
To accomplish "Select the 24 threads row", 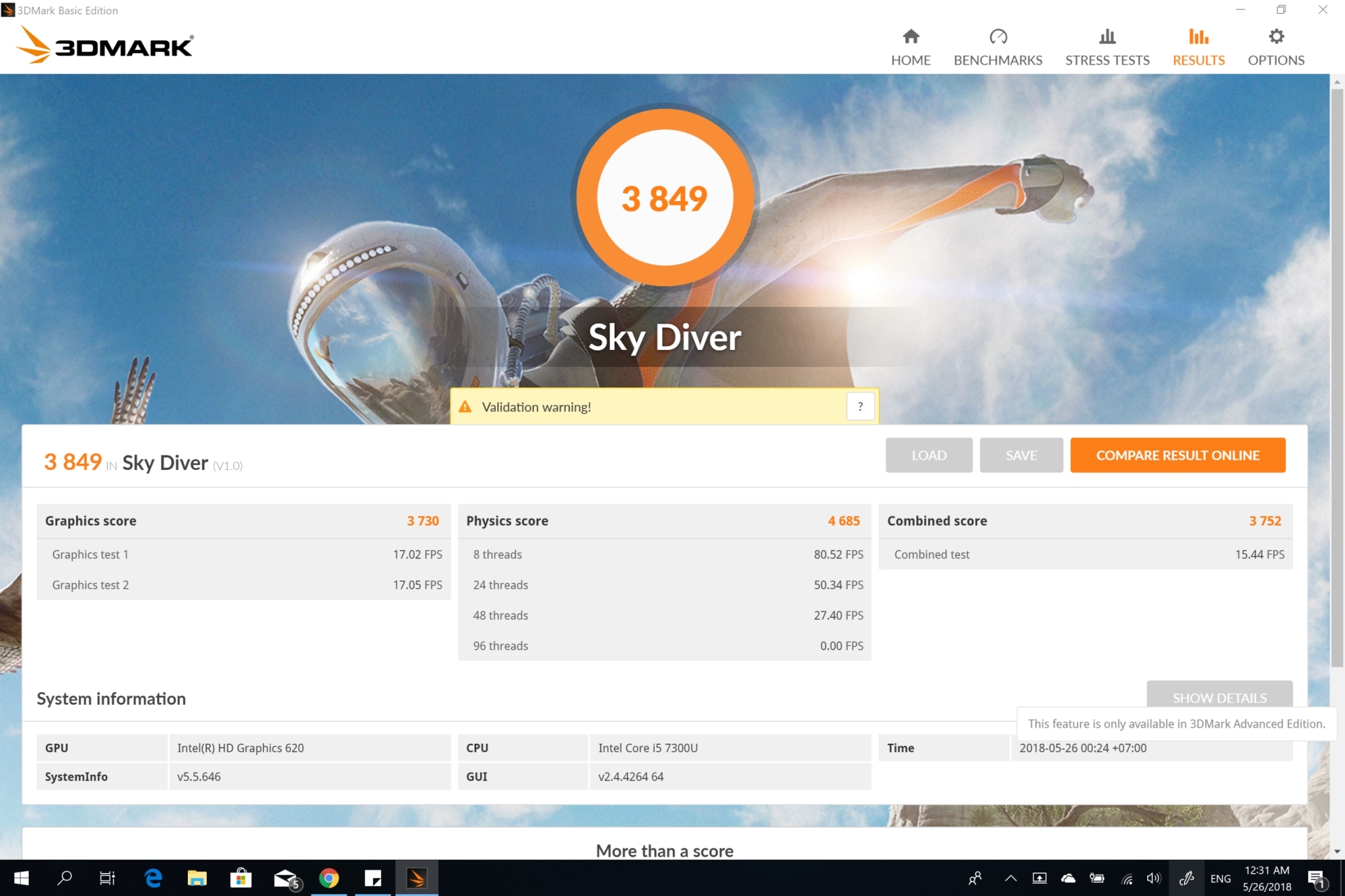I will [x=664, y=585].
